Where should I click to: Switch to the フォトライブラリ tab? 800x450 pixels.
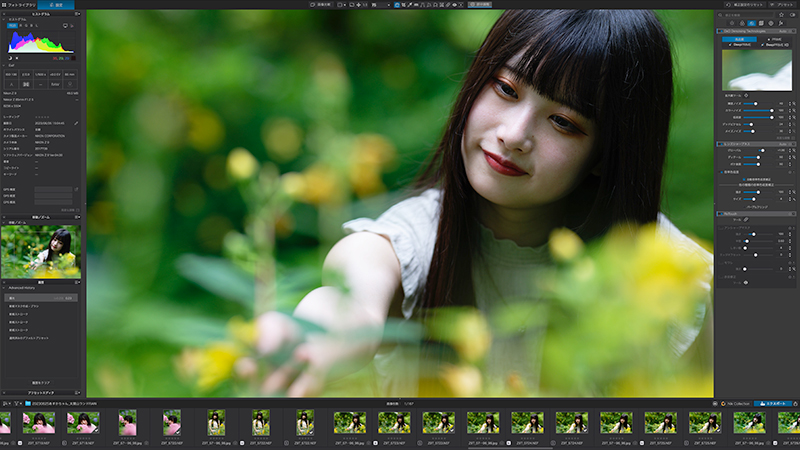[18, 5]
